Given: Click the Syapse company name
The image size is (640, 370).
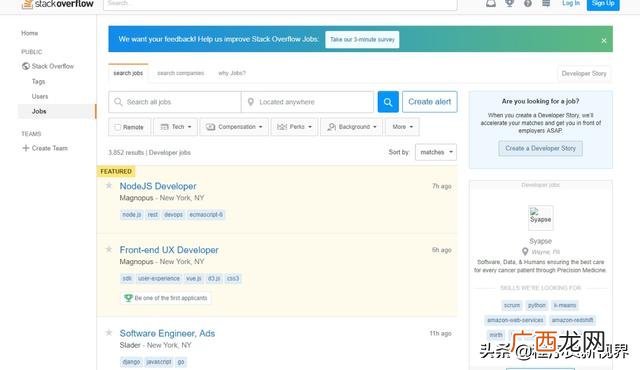Looking at the screenshot, I should 540,241.
